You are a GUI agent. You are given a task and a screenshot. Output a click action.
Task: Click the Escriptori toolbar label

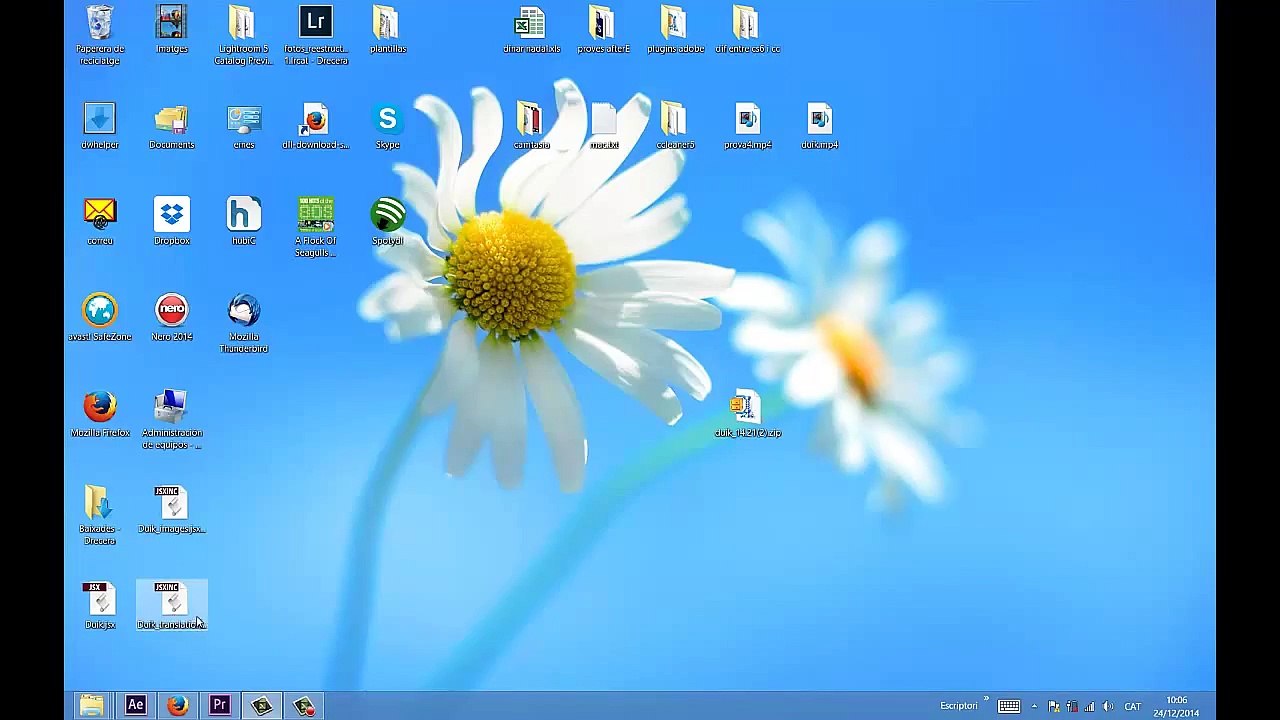tap(958, 706)
